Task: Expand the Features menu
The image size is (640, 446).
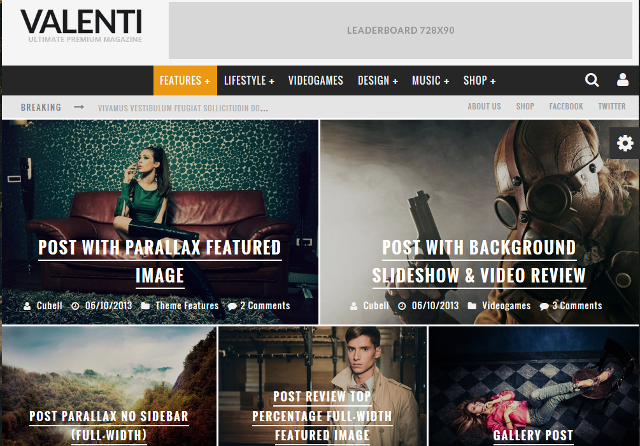Action: tap(185, 80)
